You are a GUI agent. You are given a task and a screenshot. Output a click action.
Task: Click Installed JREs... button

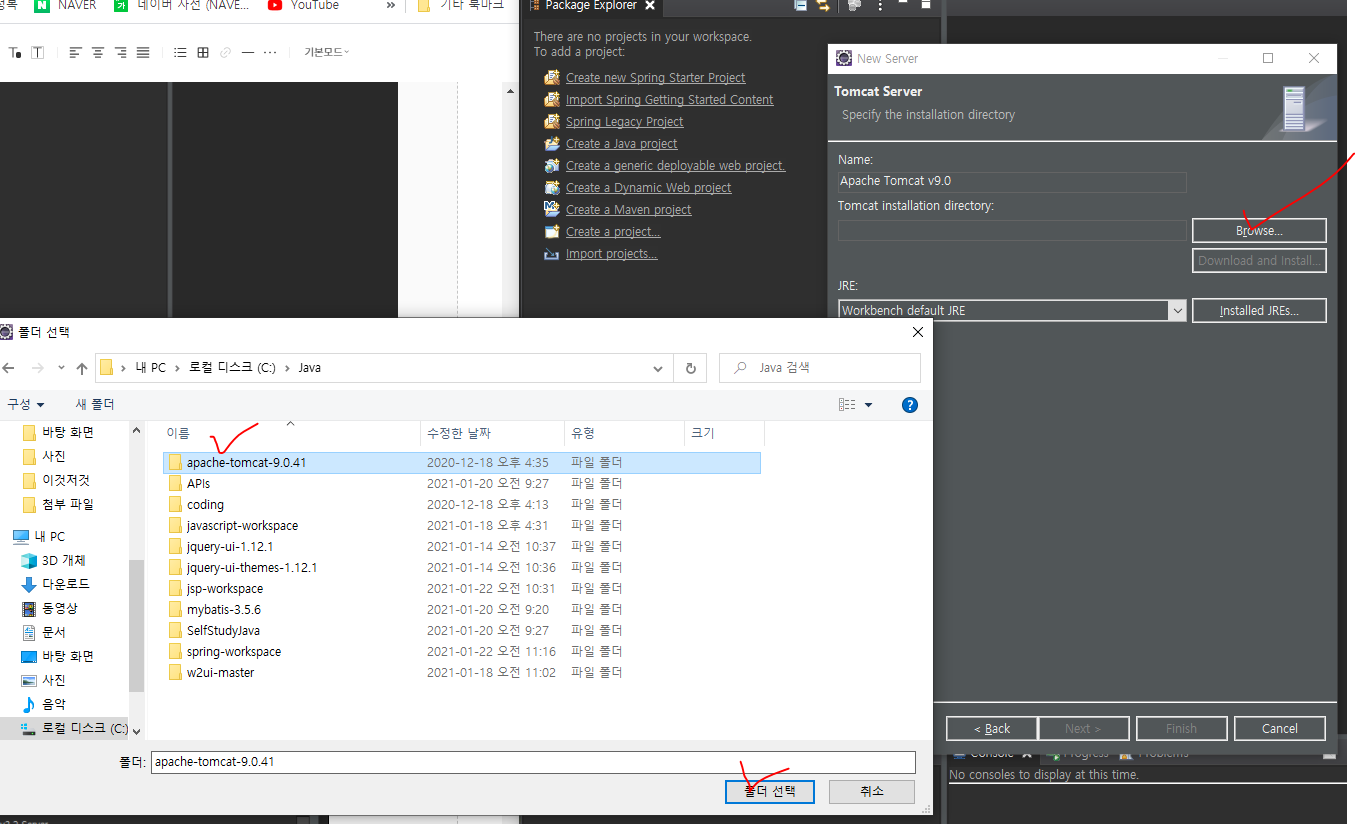tap(1259, 311)
